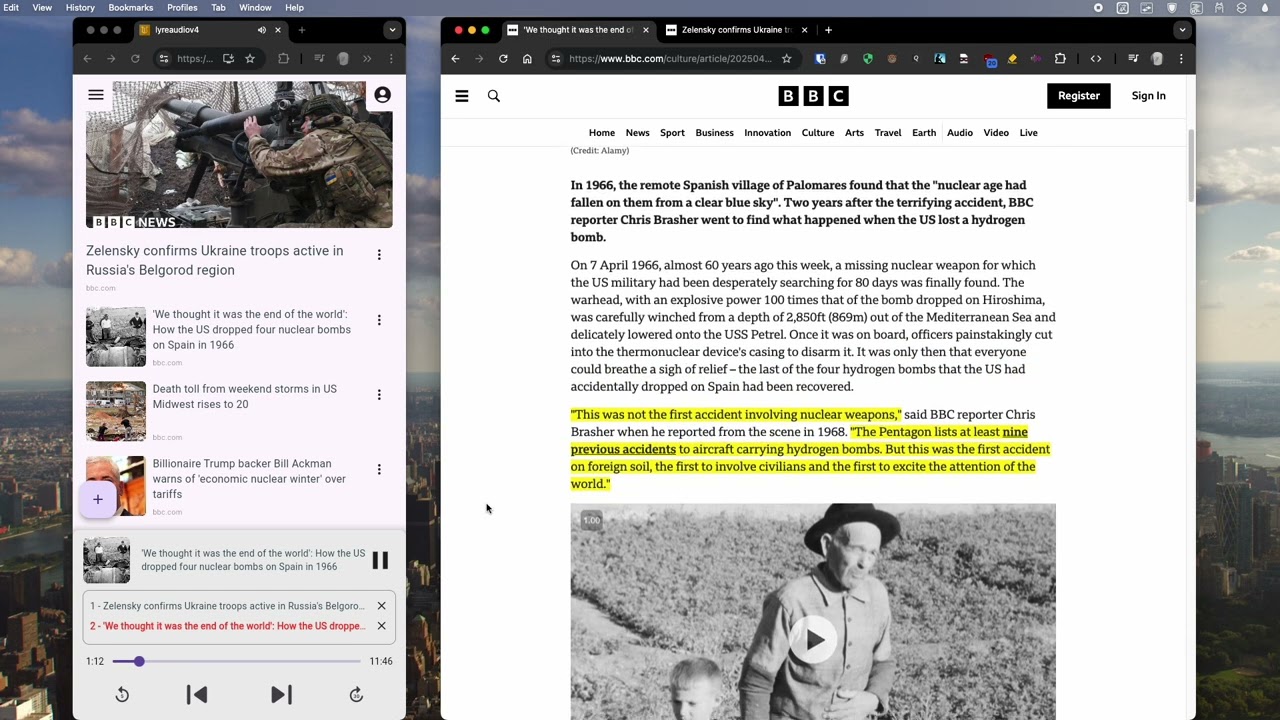Click the Register button on BBC
This screenshot has width=1280, height=720.
point(1079,96)
